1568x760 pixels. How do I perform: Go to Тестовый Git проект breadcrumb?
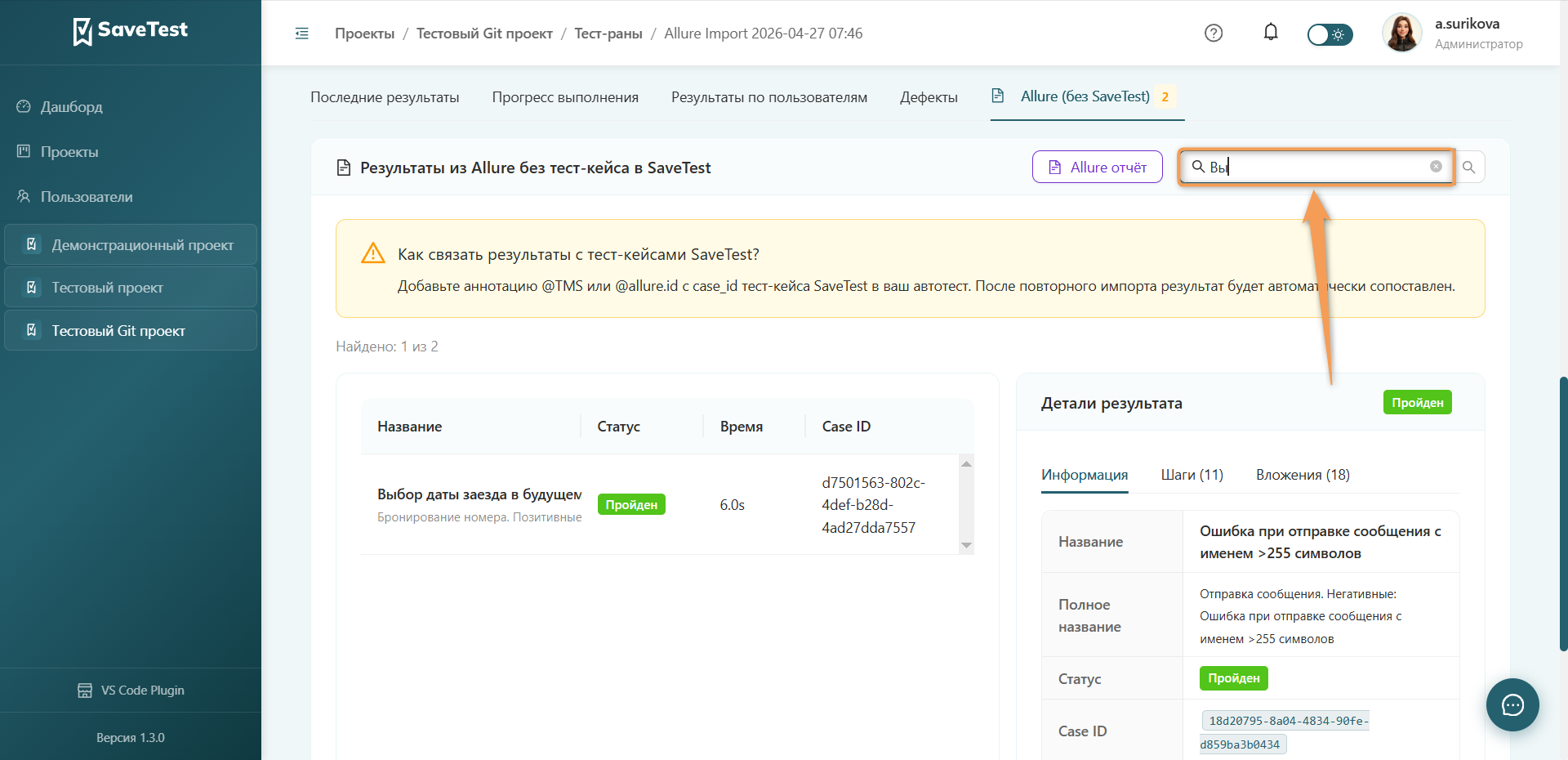(484, 34)
